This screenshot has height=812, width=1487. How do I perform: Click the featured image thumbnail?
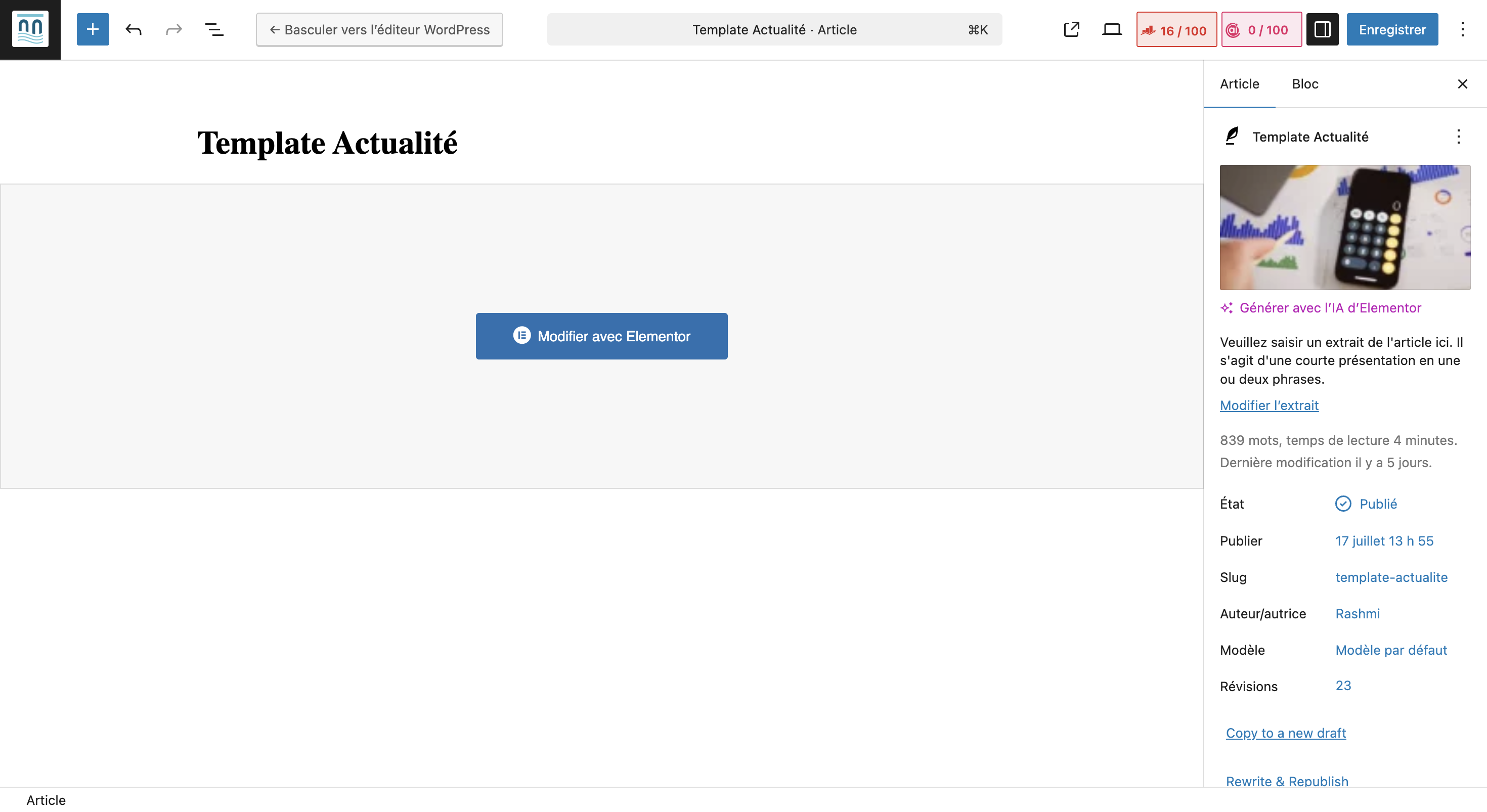point(1344,228)
